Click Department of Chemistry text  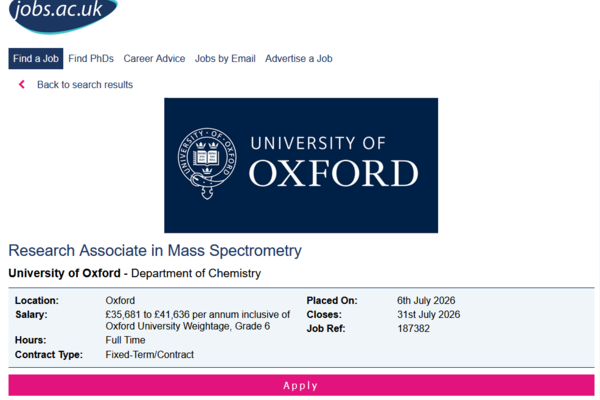(x=196, y=273)
